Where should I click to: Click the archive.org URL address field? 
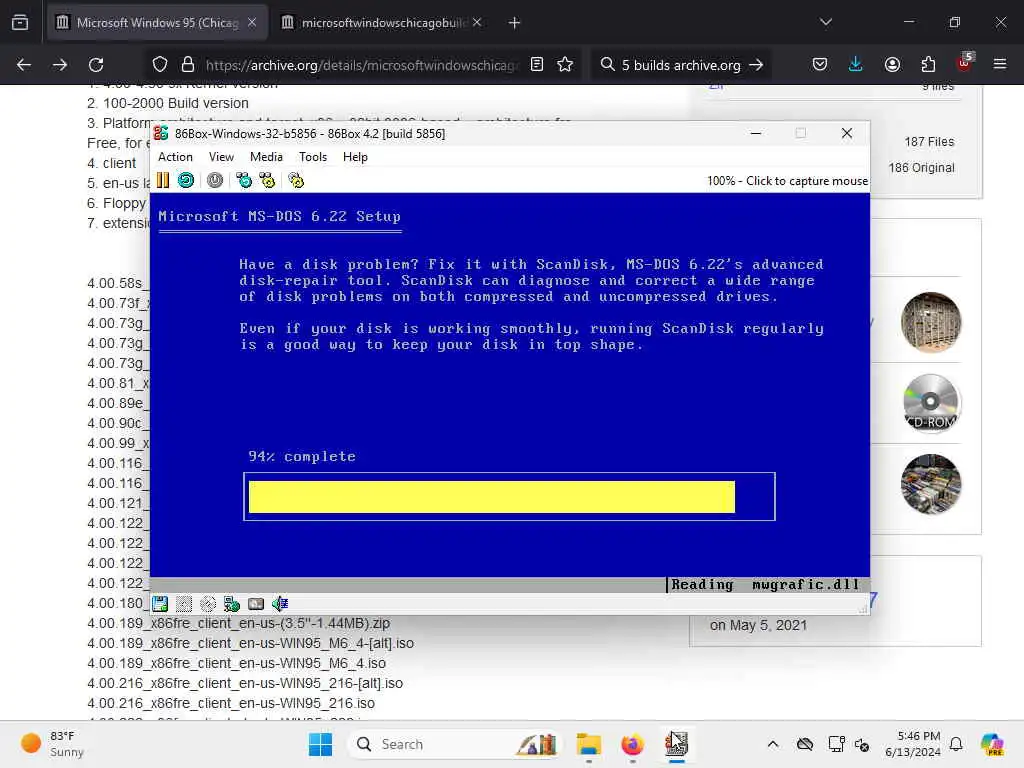(x=362, y=65)
